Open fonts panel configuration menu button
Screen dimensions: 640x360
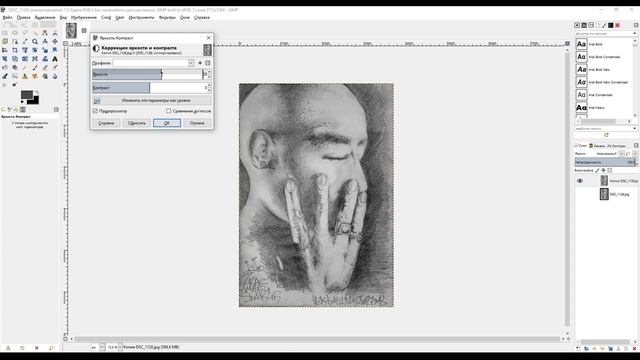636,25
